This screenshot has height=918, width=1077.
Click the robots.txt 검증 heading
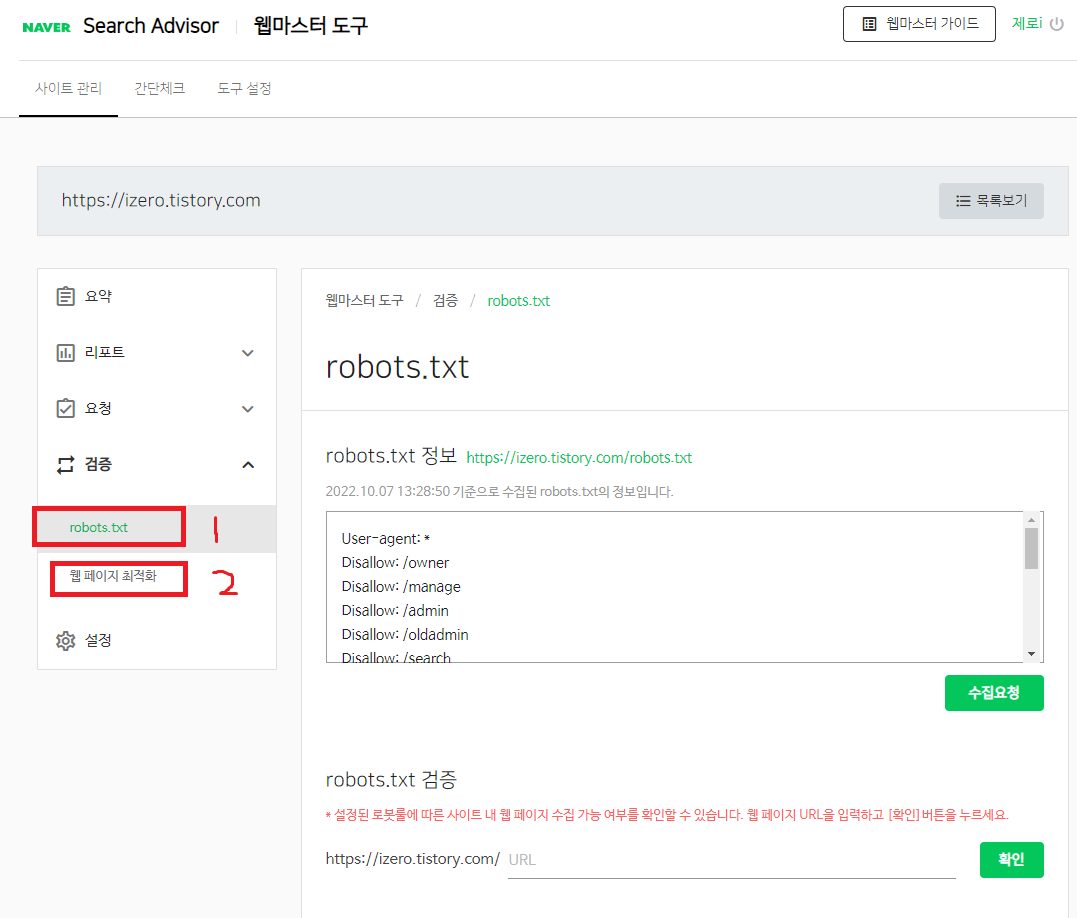(392, 780)
